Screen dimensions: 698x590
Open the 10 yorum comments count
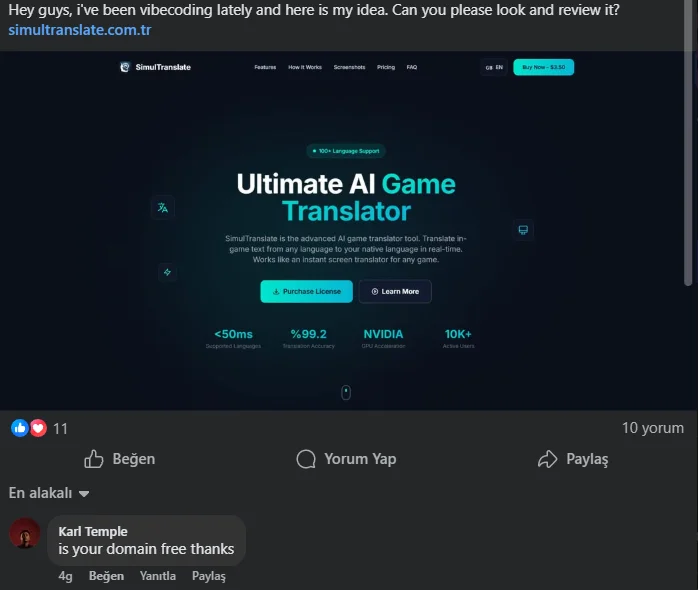(653, 427)
